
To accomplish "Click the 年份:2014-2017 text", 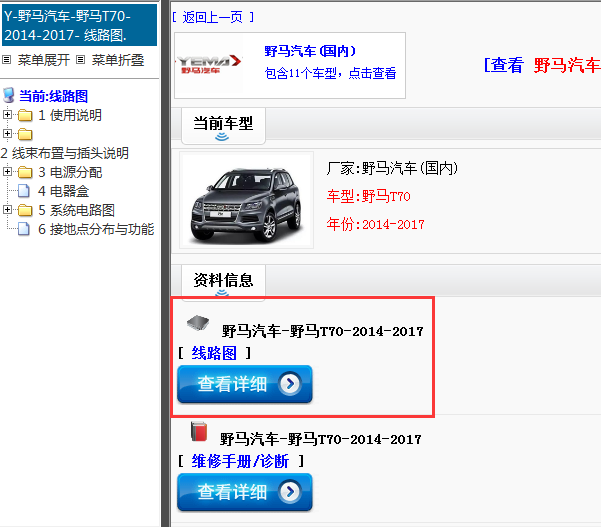I will (x=375, y=224).
